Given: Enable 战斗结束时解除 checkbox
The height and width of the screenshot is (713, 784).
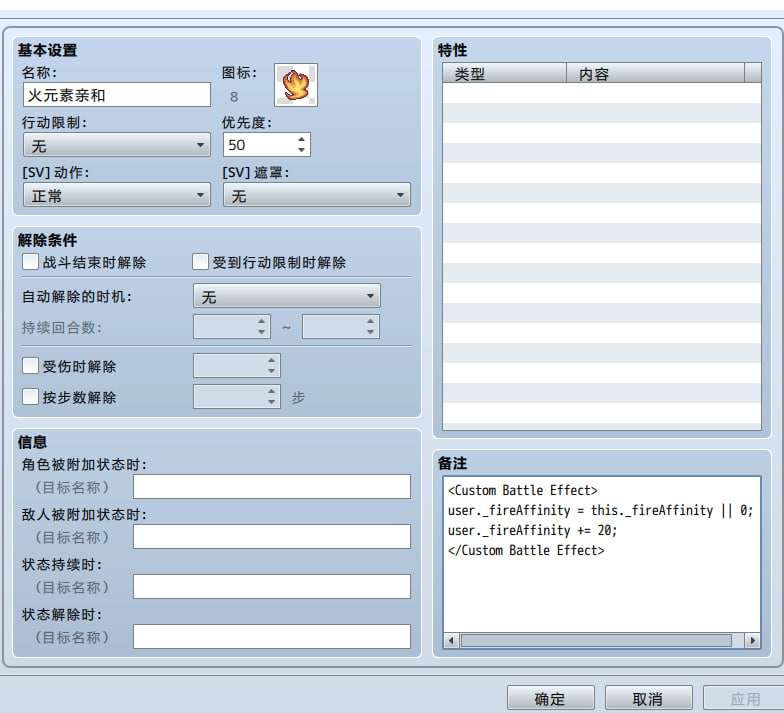Looking at the screenshot, I should [30, 262].
